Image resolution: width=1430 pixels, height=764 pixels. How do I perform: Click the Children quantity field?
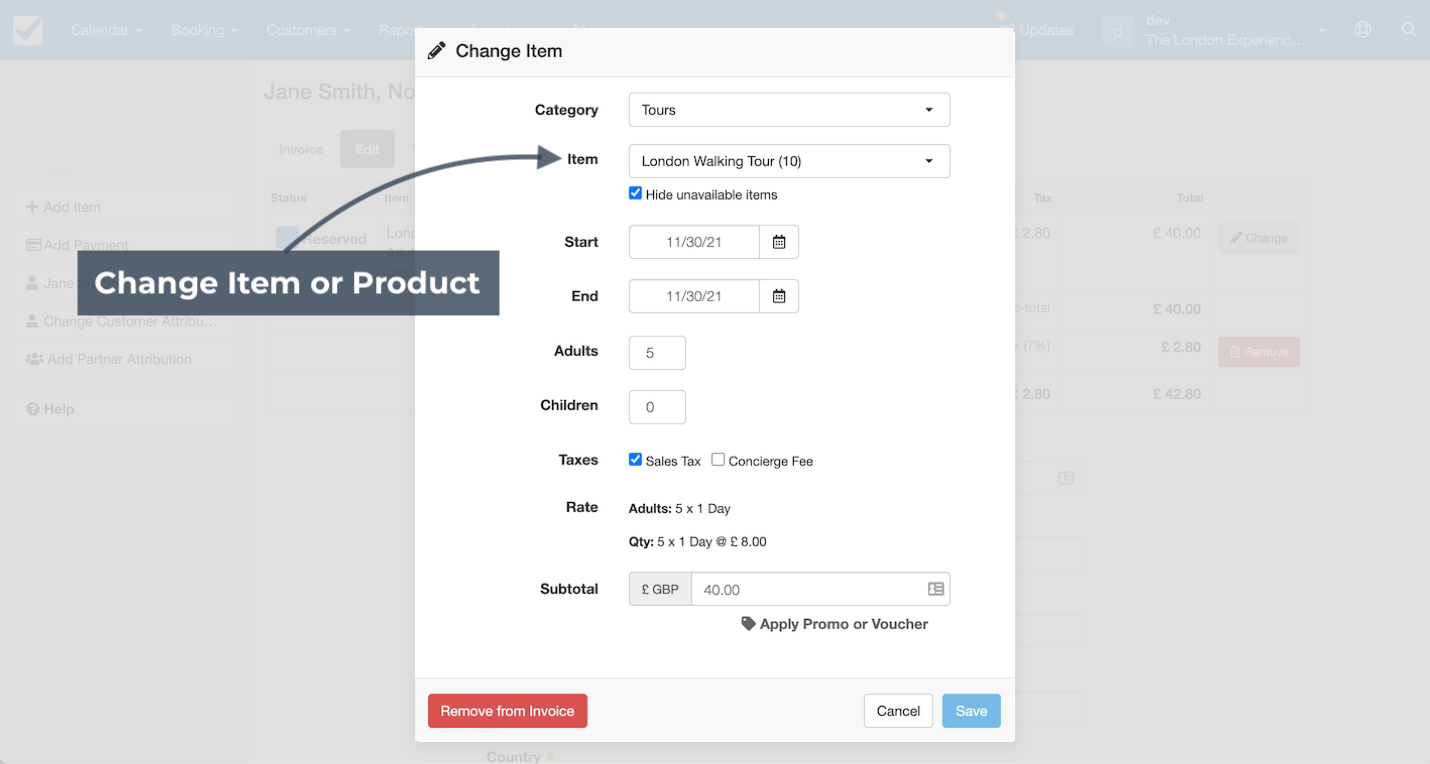pos(657,407)
